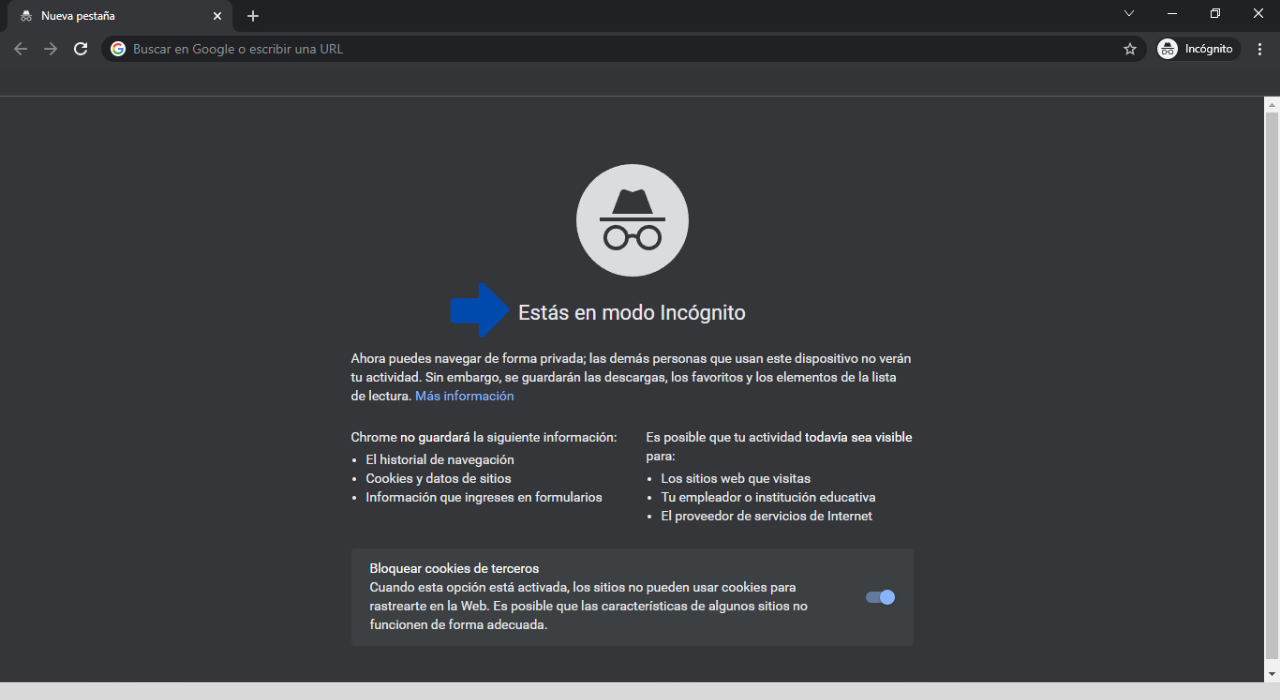The height and width of the screenshot is (700, 1280).
Task: Open a new tab with the plus icon
Action: 253,16
